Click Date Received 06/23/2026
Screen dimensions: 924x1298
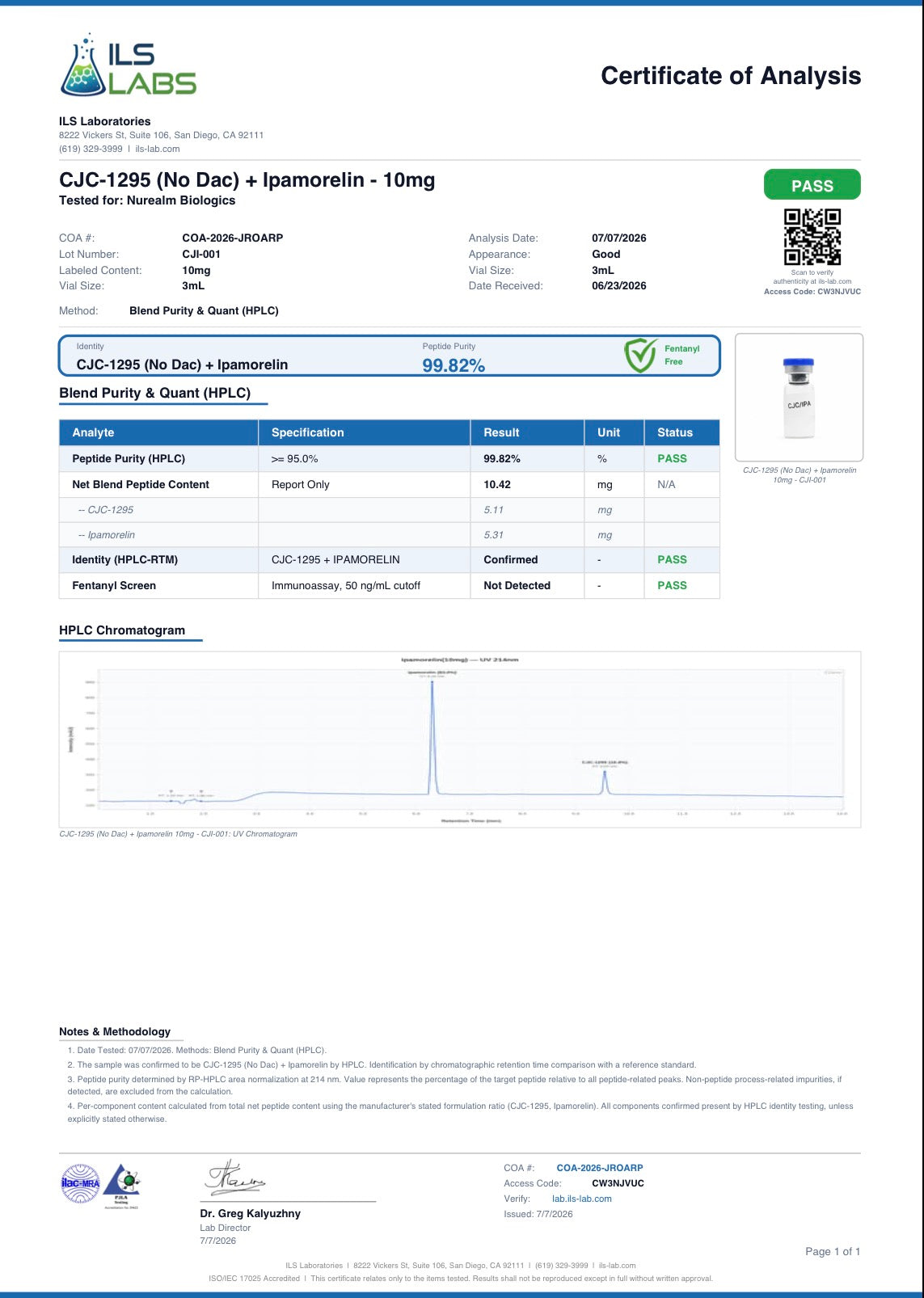(619, 285)
